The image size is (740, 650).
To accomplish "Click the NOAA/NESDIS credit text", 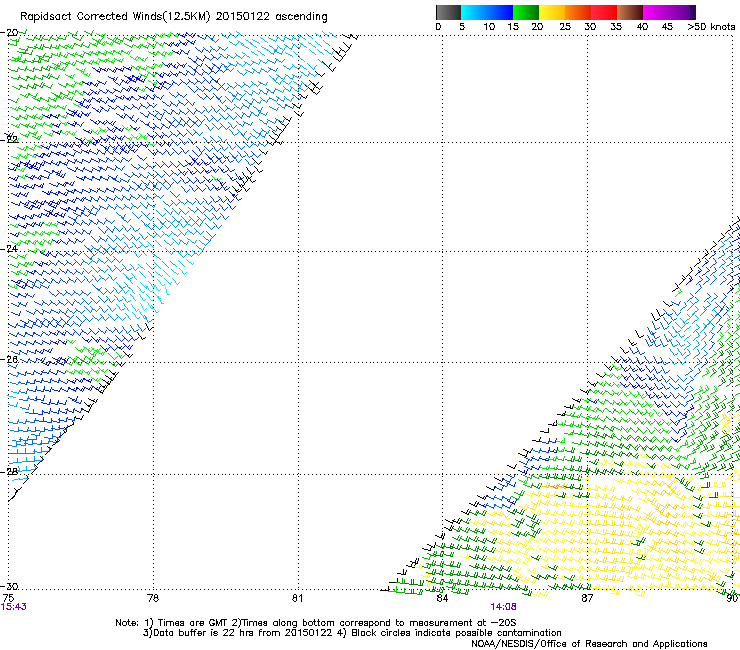I will 589,644.
